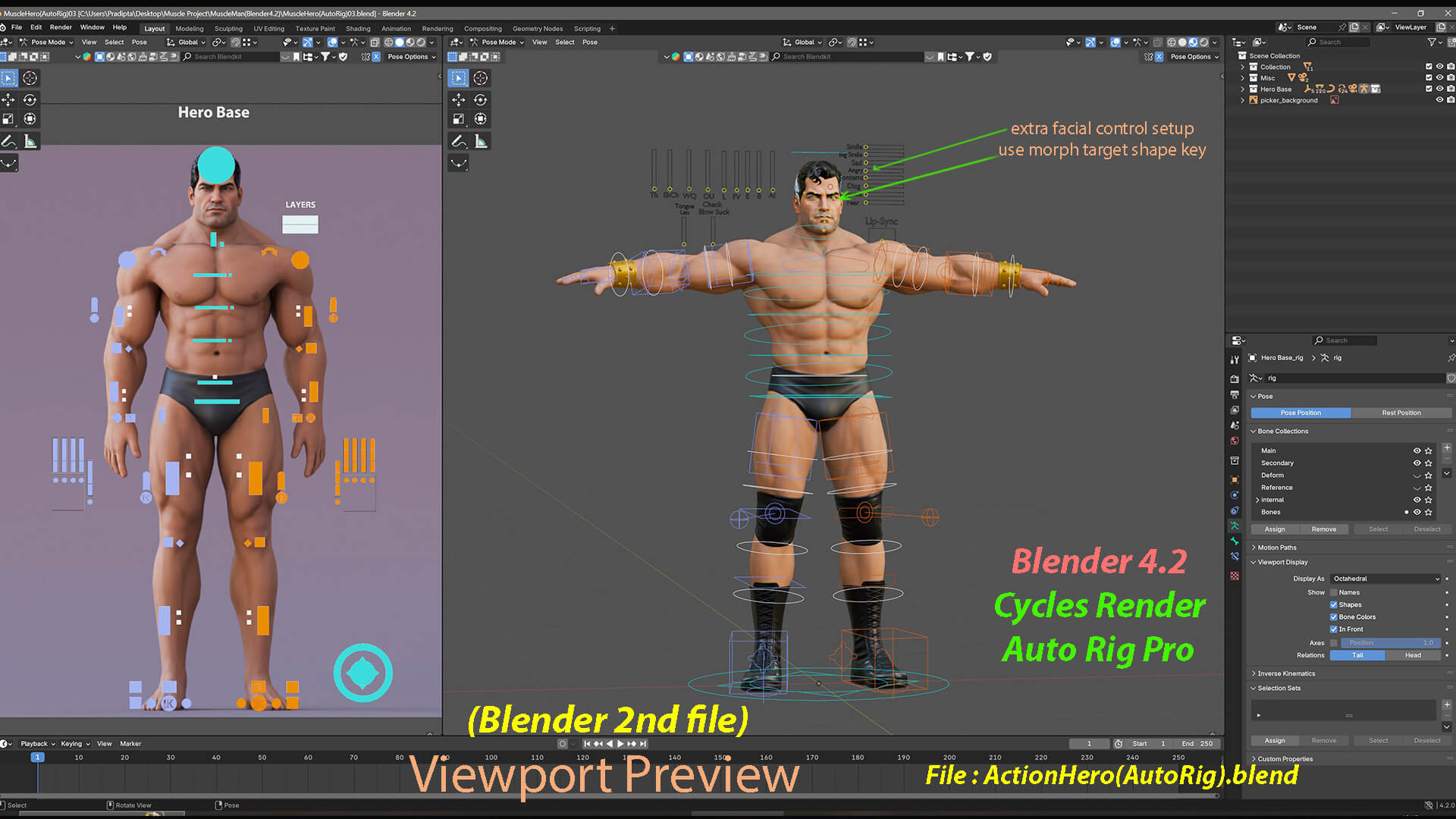Activate Select Box tool in the Hero Base picker viewport

8,78
